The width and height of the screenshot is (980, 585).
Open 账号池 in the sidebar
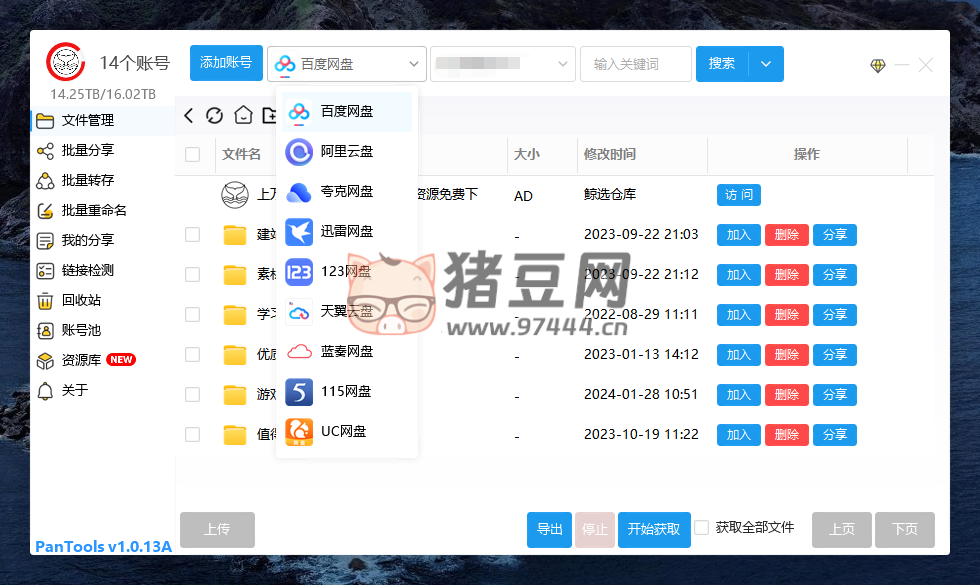coord(103,331)
